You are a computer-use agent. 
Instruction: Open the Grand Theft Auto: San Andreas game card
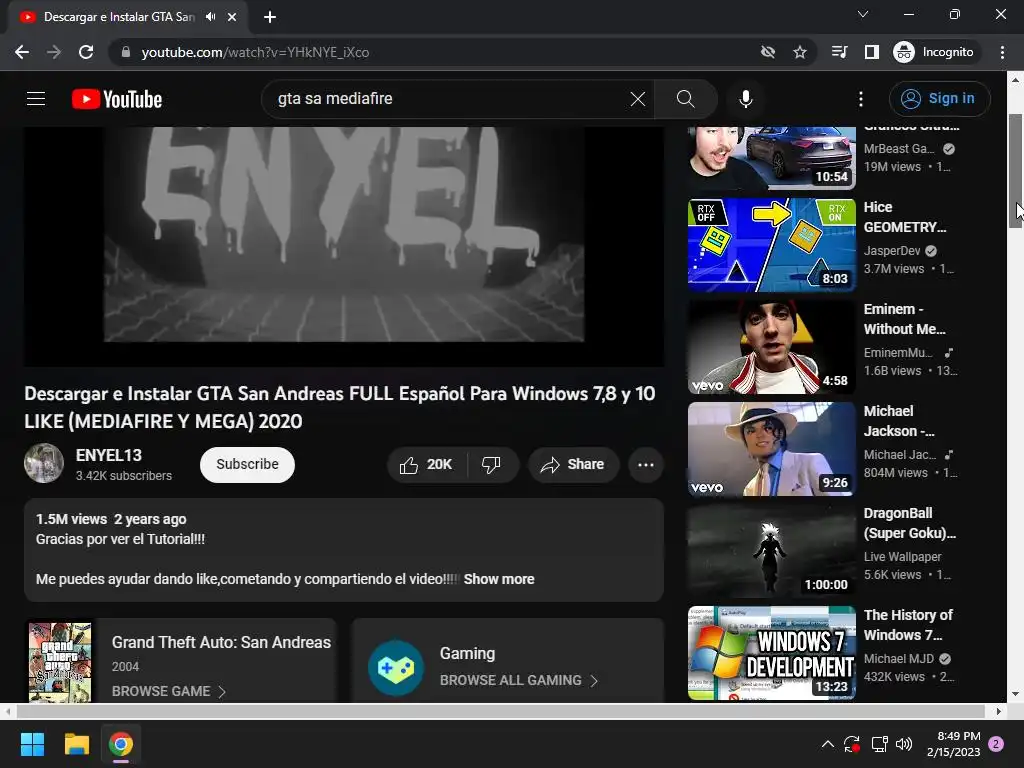pyautogui.click(x=180, y=660)
